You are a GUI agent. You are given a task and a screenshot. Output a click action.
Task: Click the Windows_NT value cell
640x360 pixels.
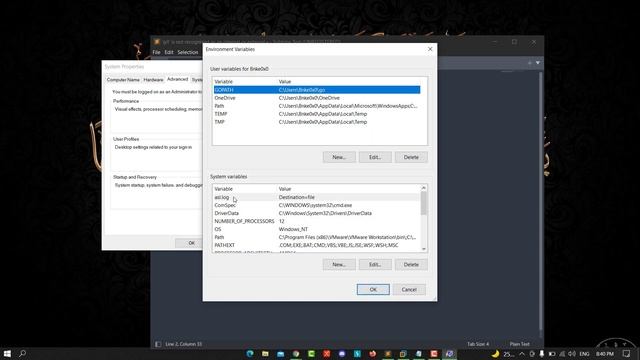[293, 229]
